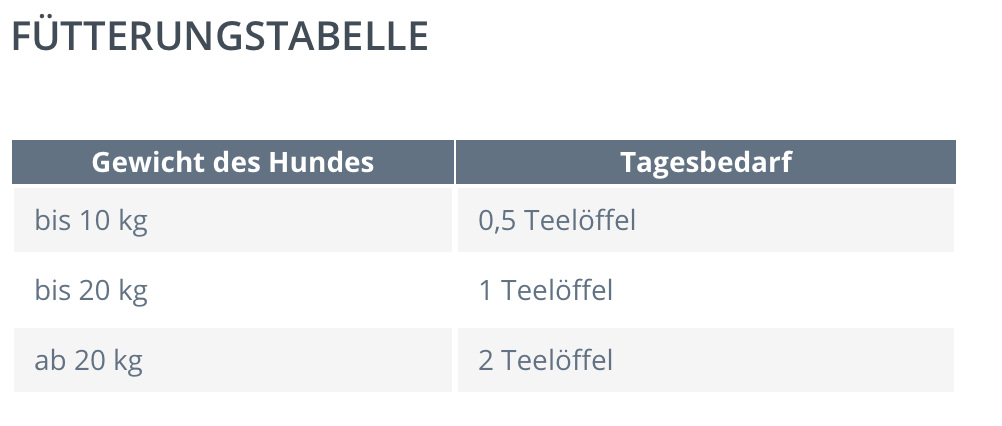
Task: Click the "ab 20 kg" table cell
Action: 233,360
